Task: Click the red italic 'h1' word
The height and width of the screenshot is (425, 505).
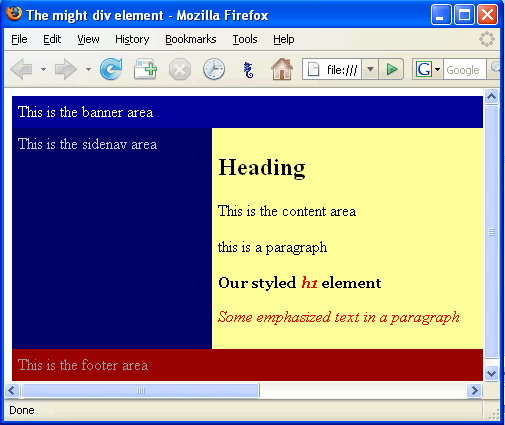Action: pyautogui.click(x=309, y=283)
